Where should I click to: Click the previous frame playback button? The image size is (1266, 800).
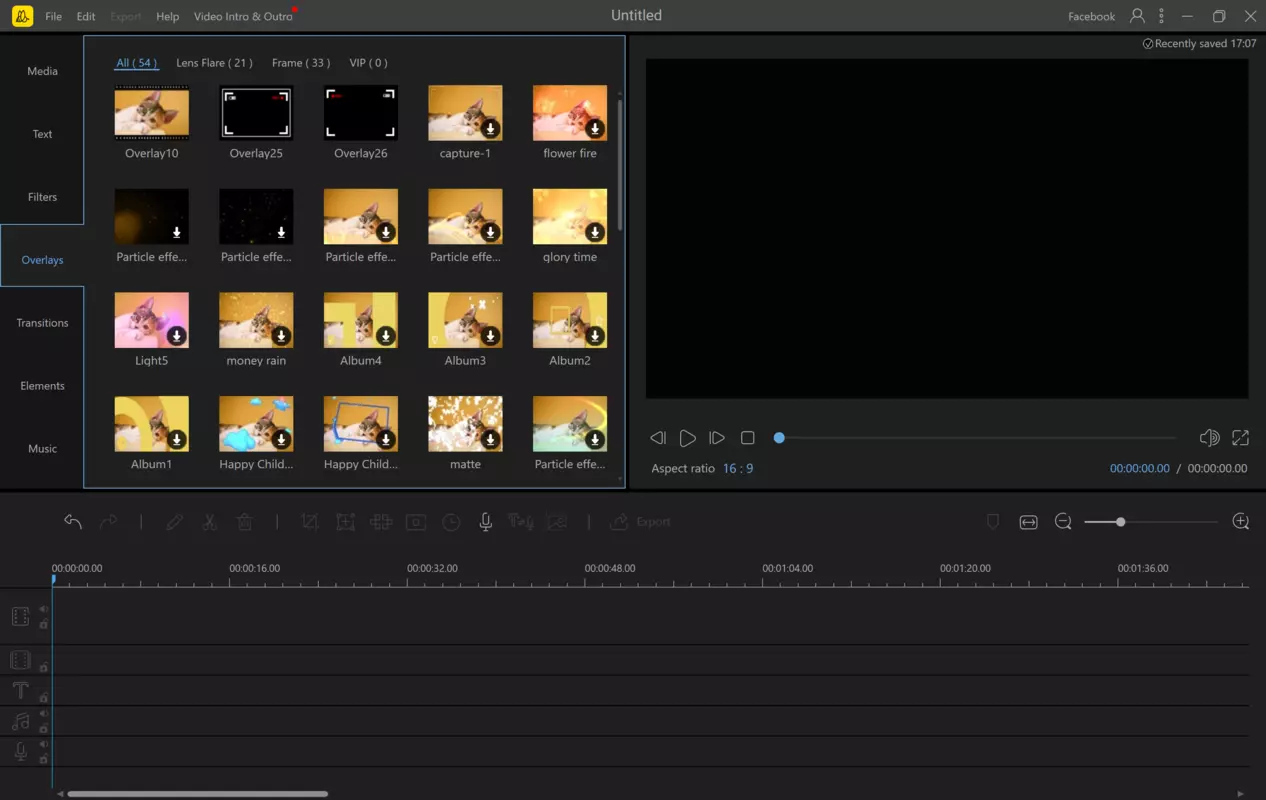657,438
